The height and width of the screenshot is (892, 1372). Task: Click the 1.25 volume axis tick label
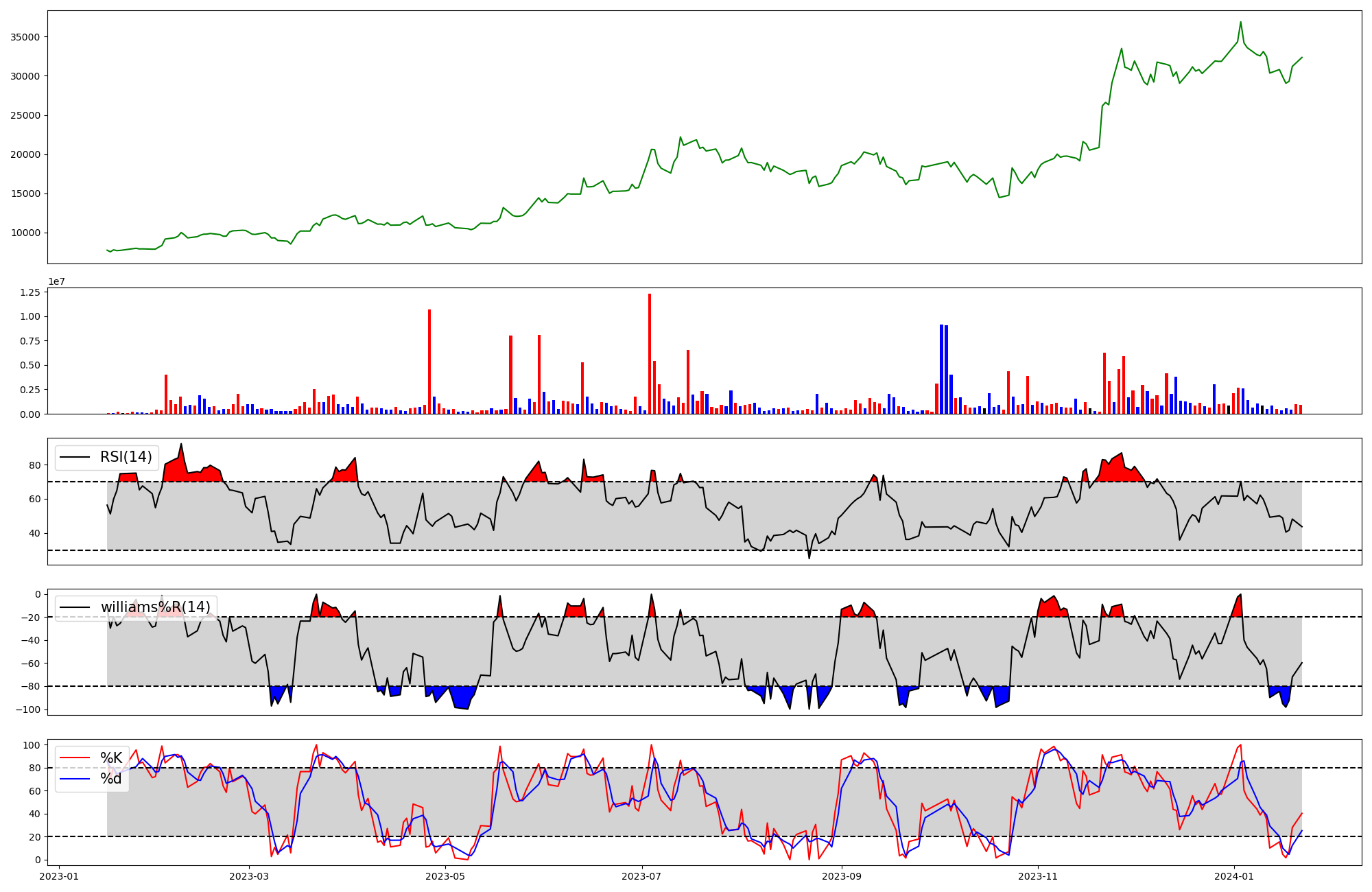pos(30,292)
